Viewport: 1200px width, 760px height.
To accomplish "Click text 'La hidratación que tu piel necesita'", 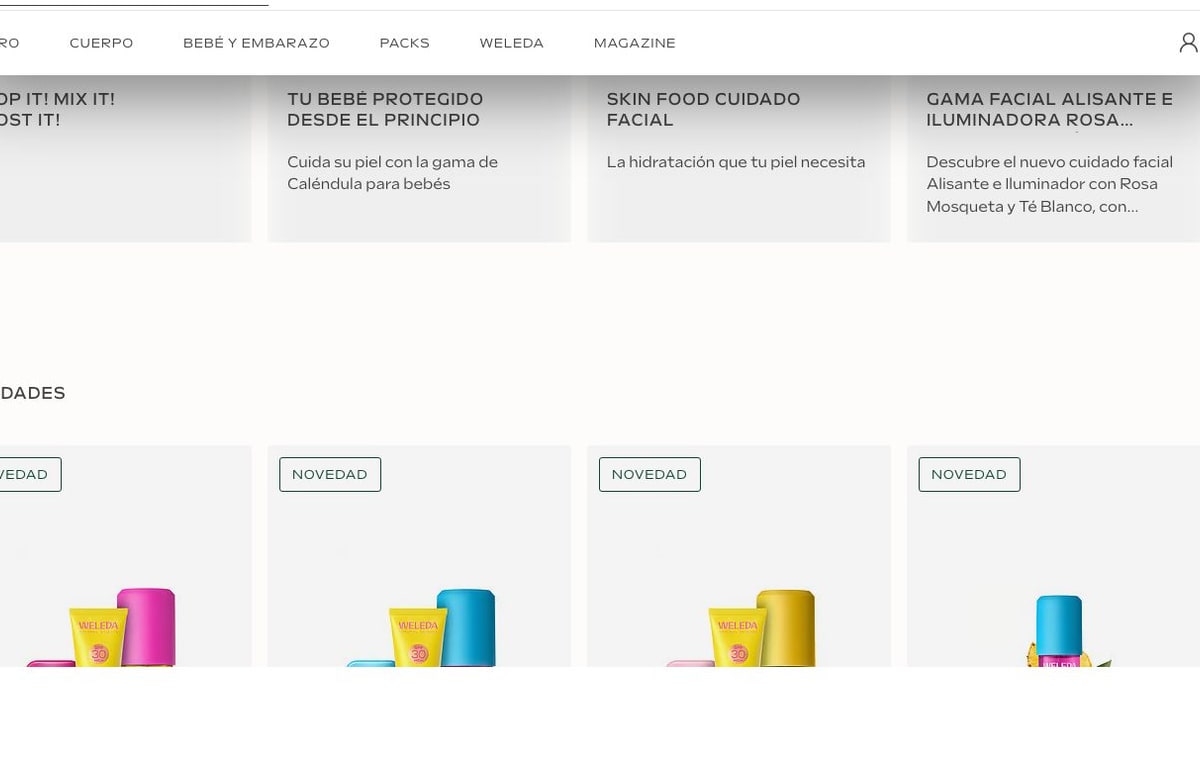I will click(x=736, y=162).
